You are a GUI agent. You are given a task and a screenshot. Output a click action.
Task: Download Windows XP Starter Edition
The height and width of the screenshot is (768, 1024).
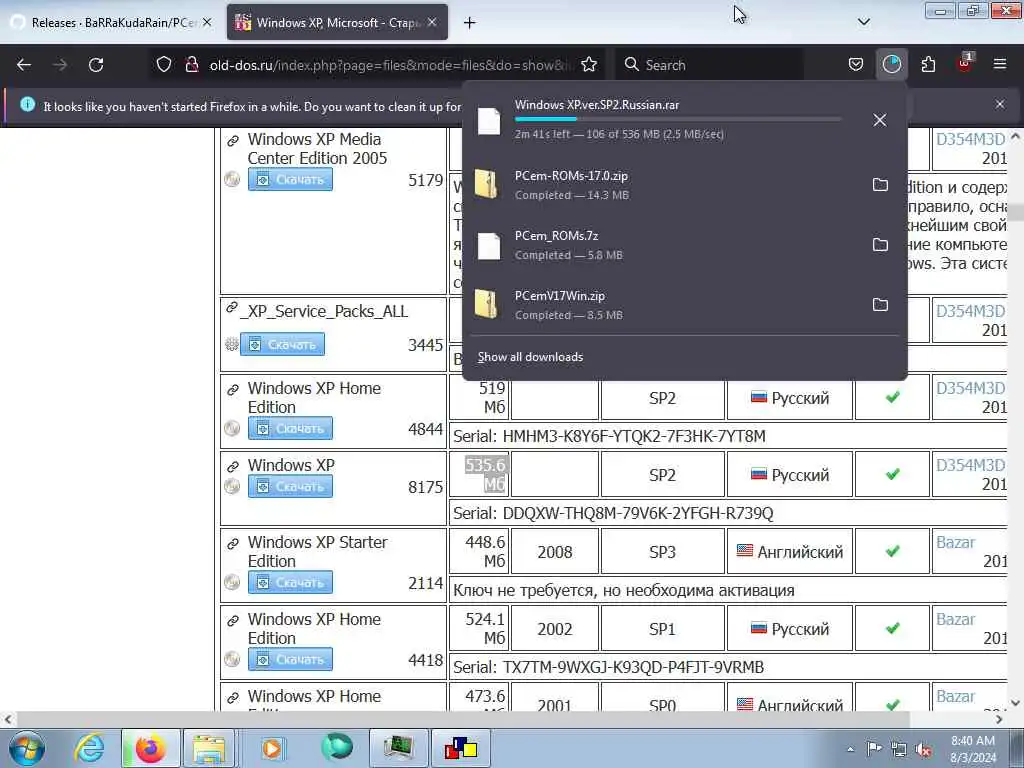[x=290, y=583]
